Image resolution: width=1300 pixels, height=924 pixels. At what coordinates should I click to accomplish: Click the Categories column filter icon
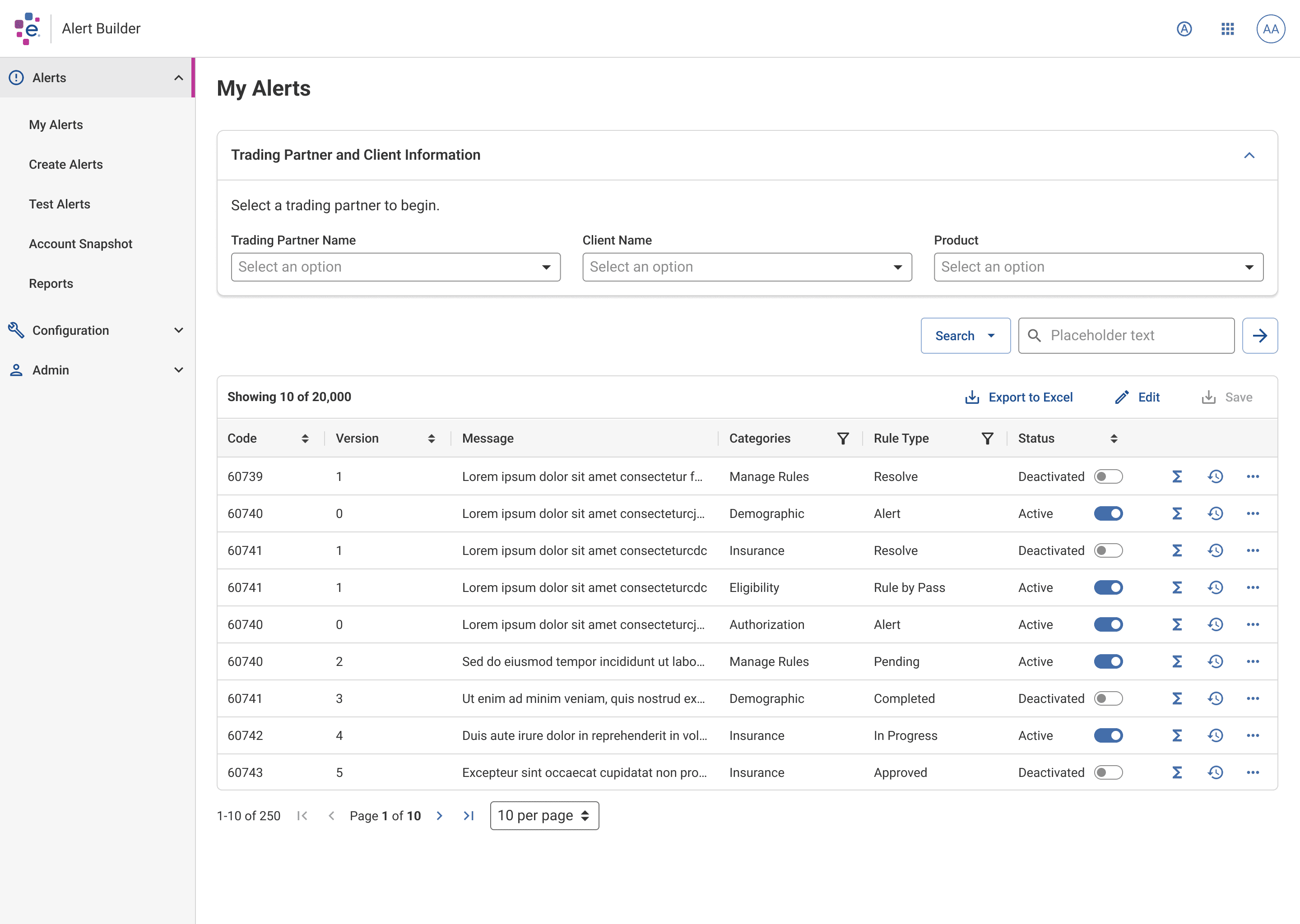pos(842,438)
